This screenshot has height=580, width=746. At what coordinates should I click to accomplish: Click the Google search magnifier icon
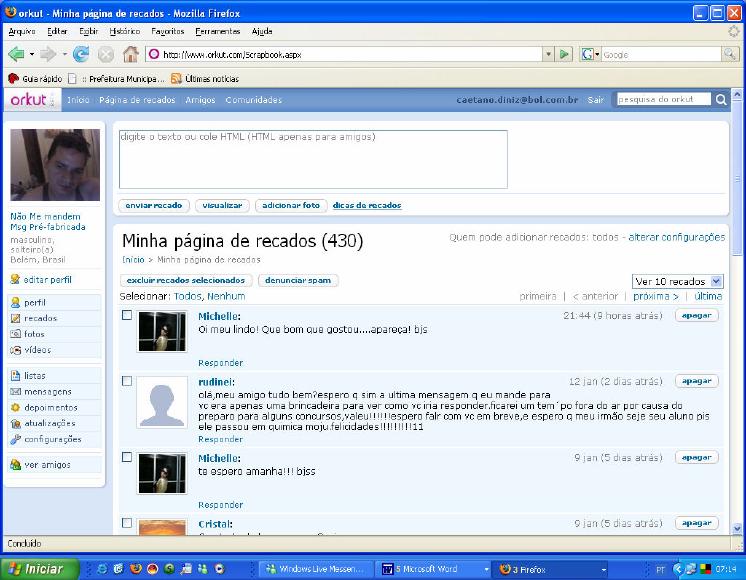(730, 54)
